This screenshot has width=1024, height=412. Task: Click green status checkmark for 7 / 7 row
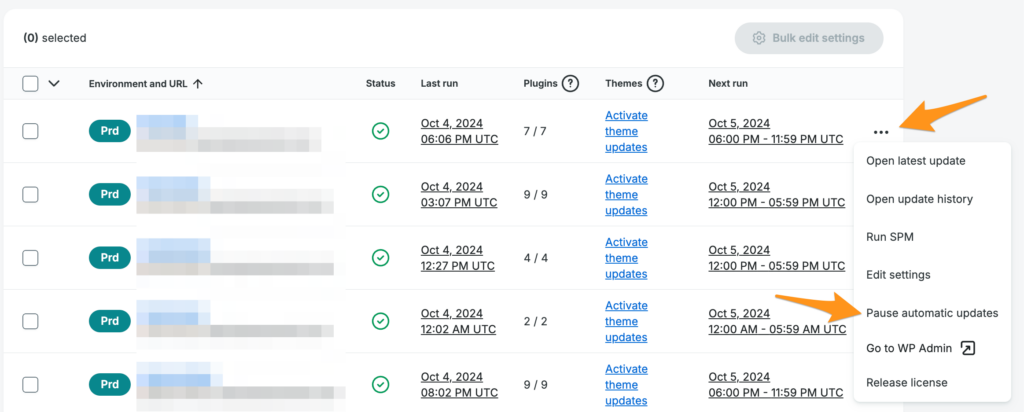click(x=380, y=131)
